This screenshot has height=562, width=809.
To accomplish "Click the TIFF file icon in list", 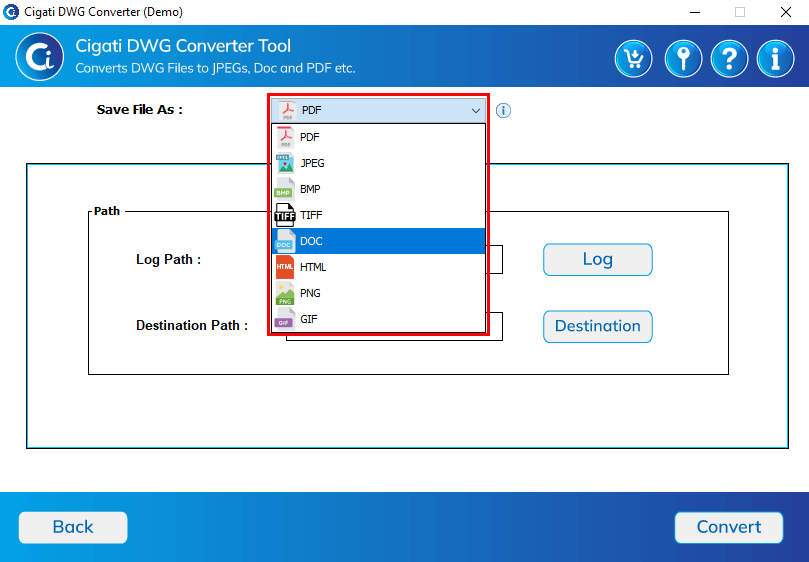I will click(x=285, y=215).
